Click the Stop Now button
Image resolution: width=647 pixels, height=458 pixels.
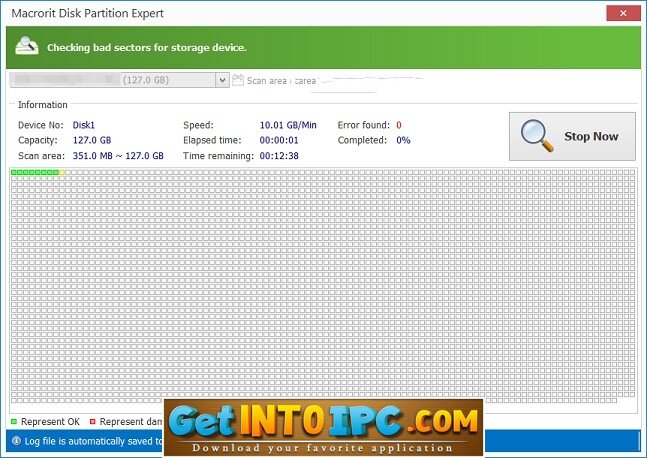click(572, 136)
